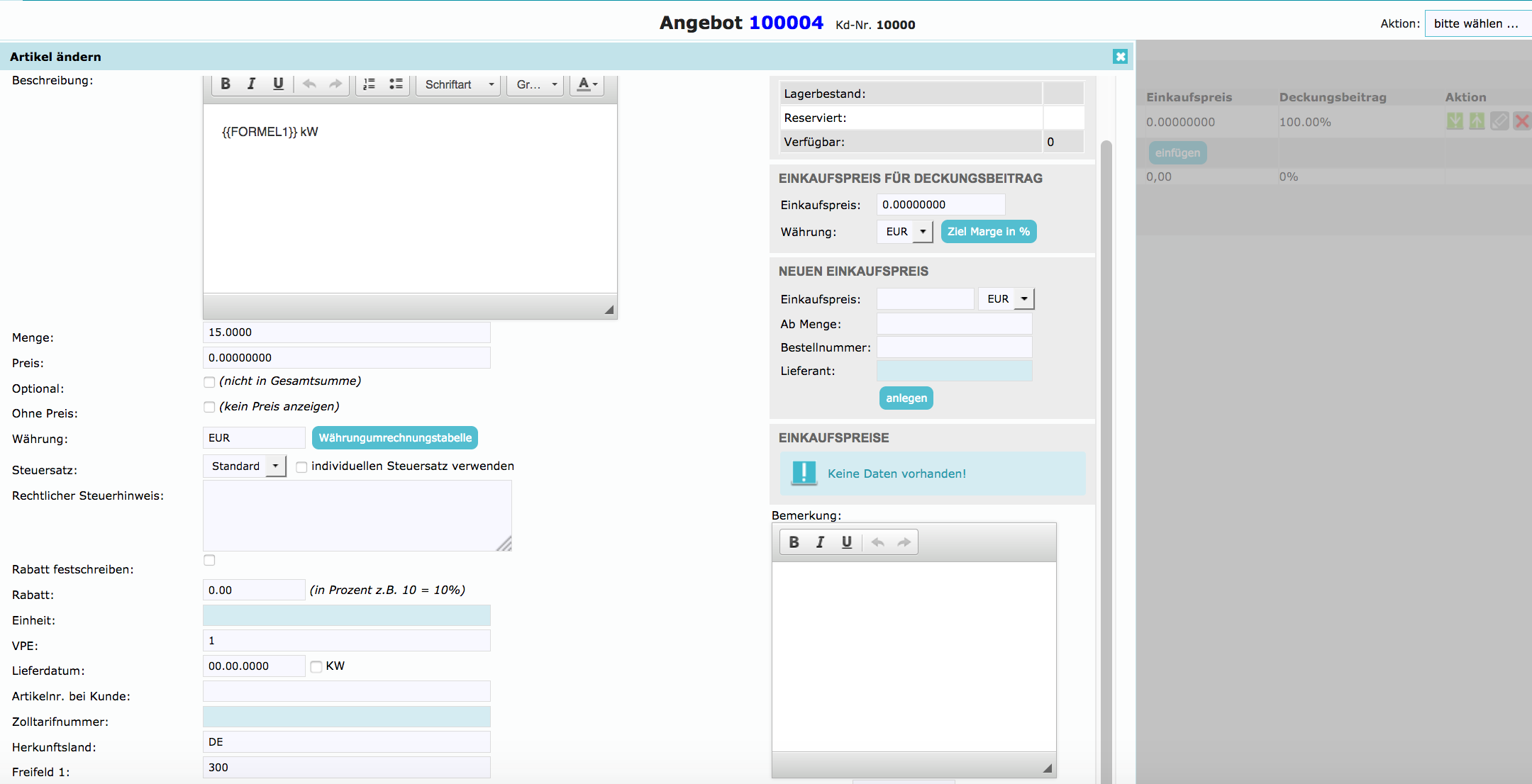Insert bulleted list in Beschreibung editor
The image size is (1532, 784).
pyautogui.click(x=396, y=84)
